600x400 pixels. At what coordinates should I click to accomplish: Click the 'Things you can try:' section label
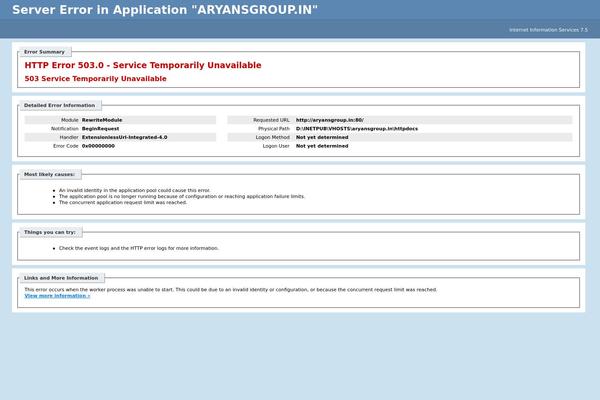[x=50, y=232]
